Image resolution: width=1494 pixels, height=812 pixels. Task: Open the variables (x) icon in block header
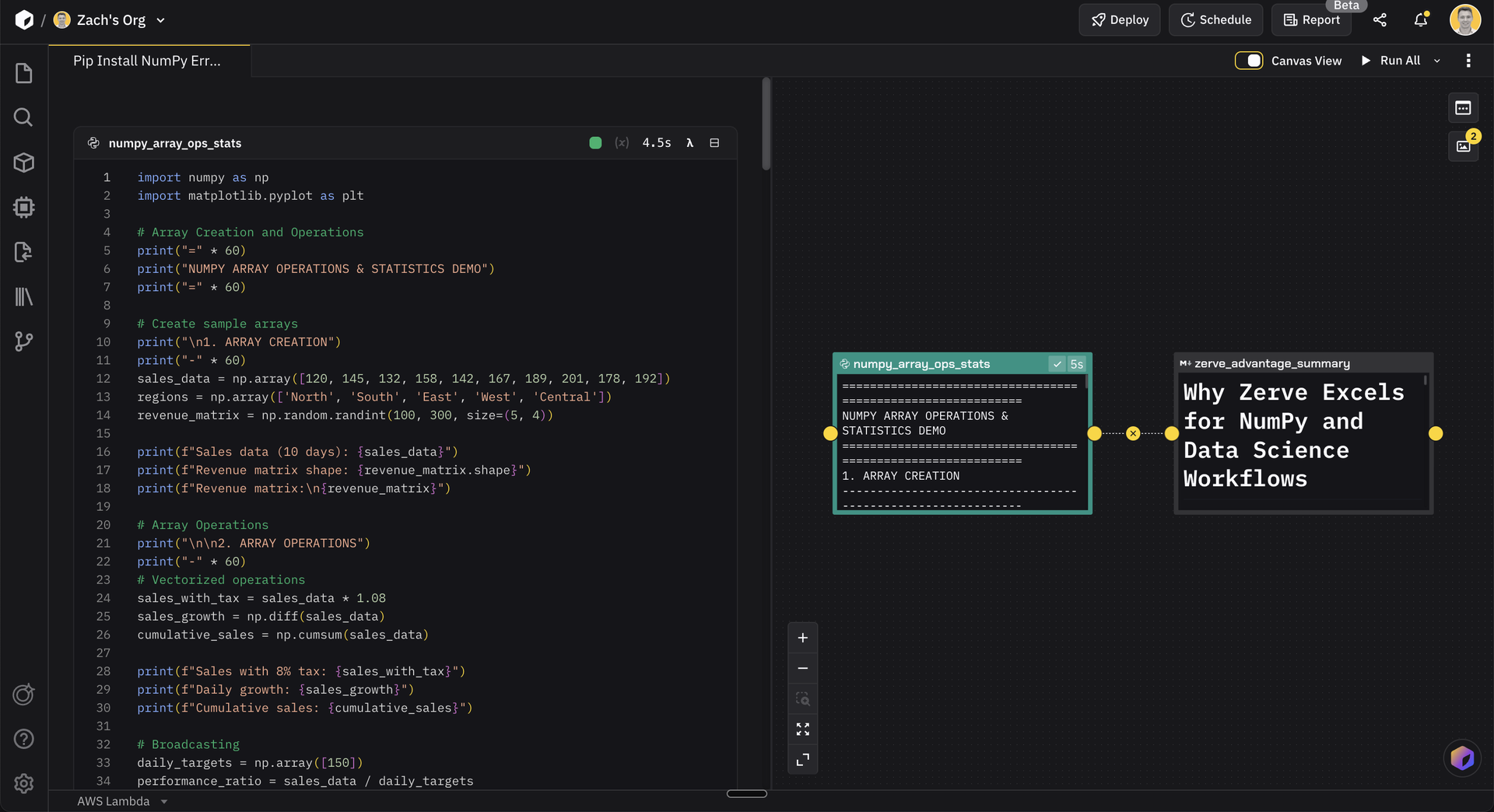(x=622, y=143)
